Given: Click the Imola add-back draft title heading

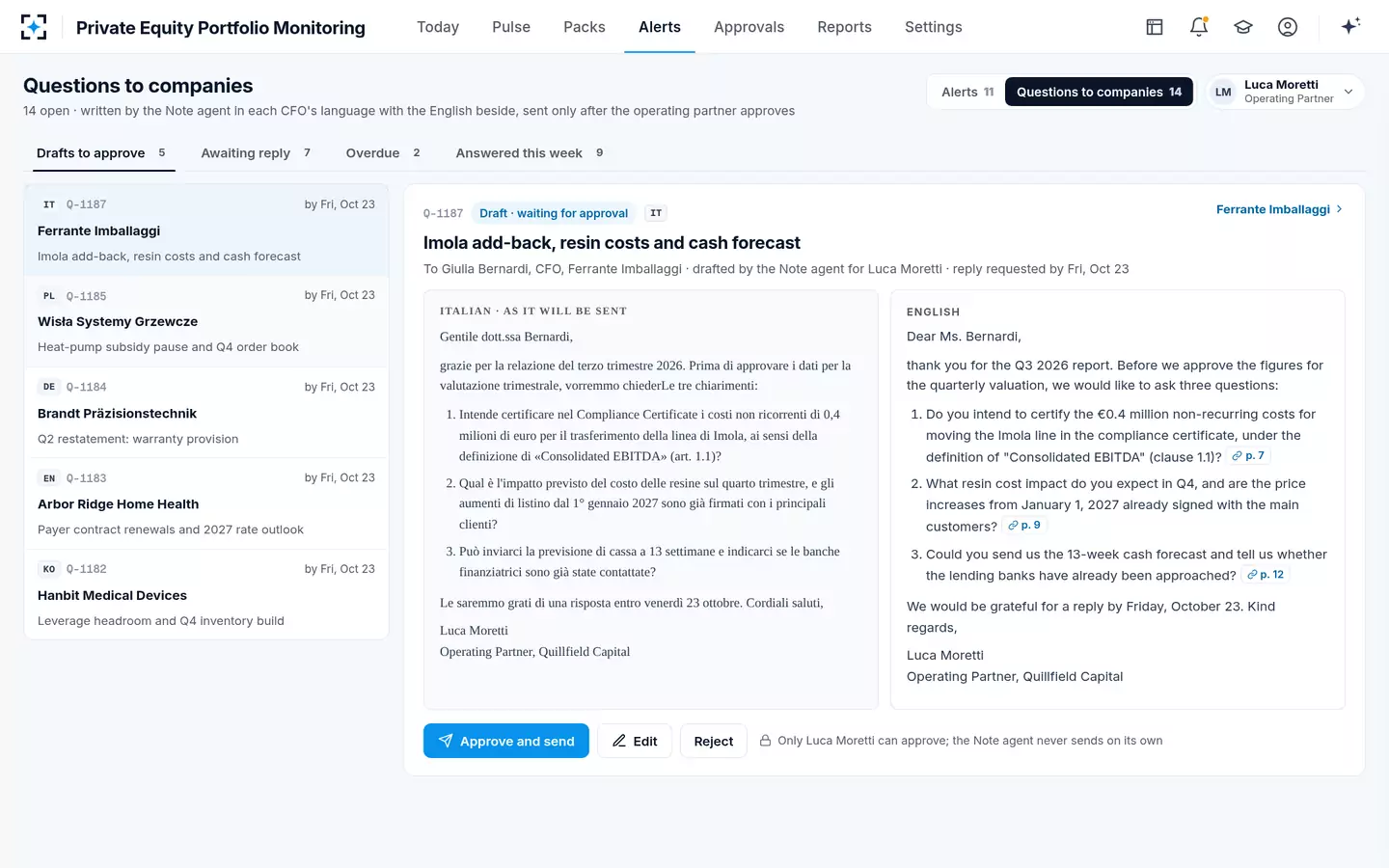Looking at the screenshot, I should pyautogui.click(x=612, y=243).
